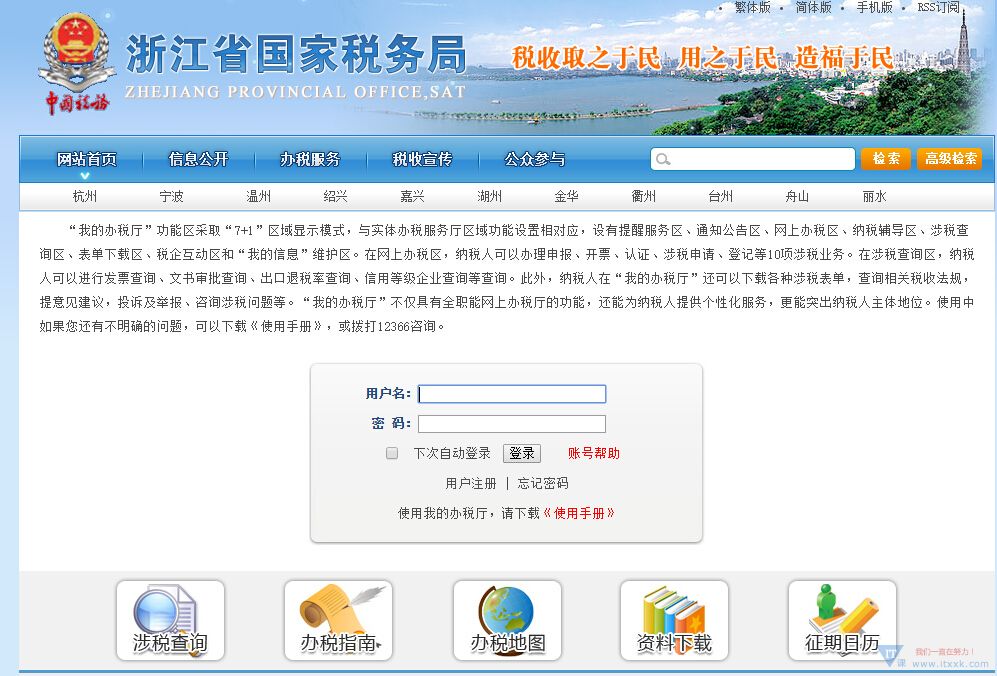Open the 涉税查询 tax inquiry icon

pyautogui.click(x=170, y=620)
